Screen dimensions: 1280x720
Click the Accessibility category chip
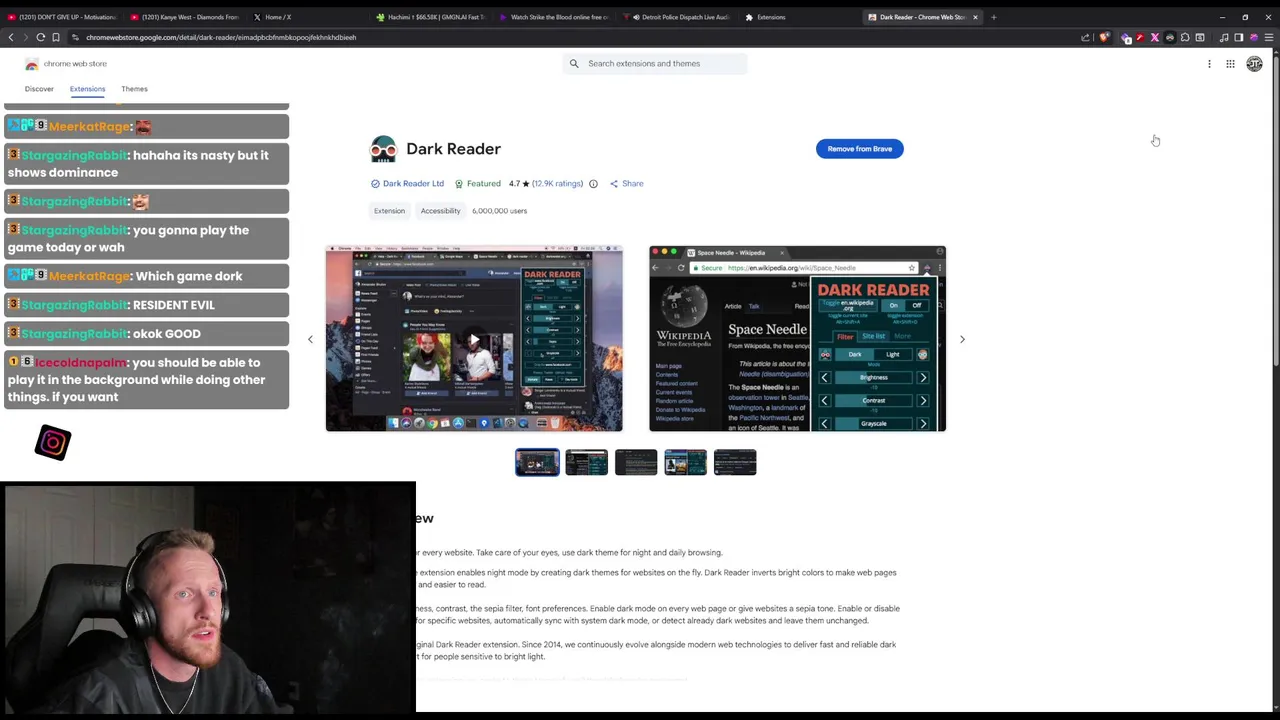[440, 211]
